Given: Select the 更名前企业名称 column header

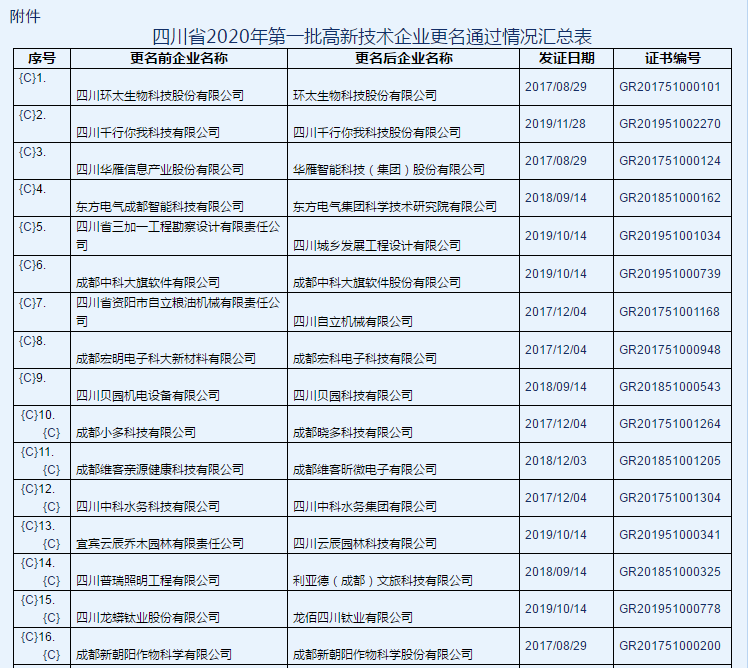Looking at the screenshot, I should pos(179,58).
